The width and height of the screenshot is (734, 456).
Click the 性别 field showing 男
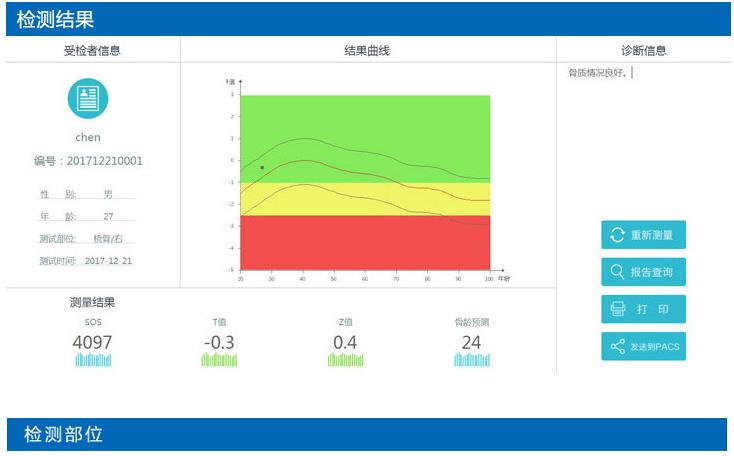[108, 194]
